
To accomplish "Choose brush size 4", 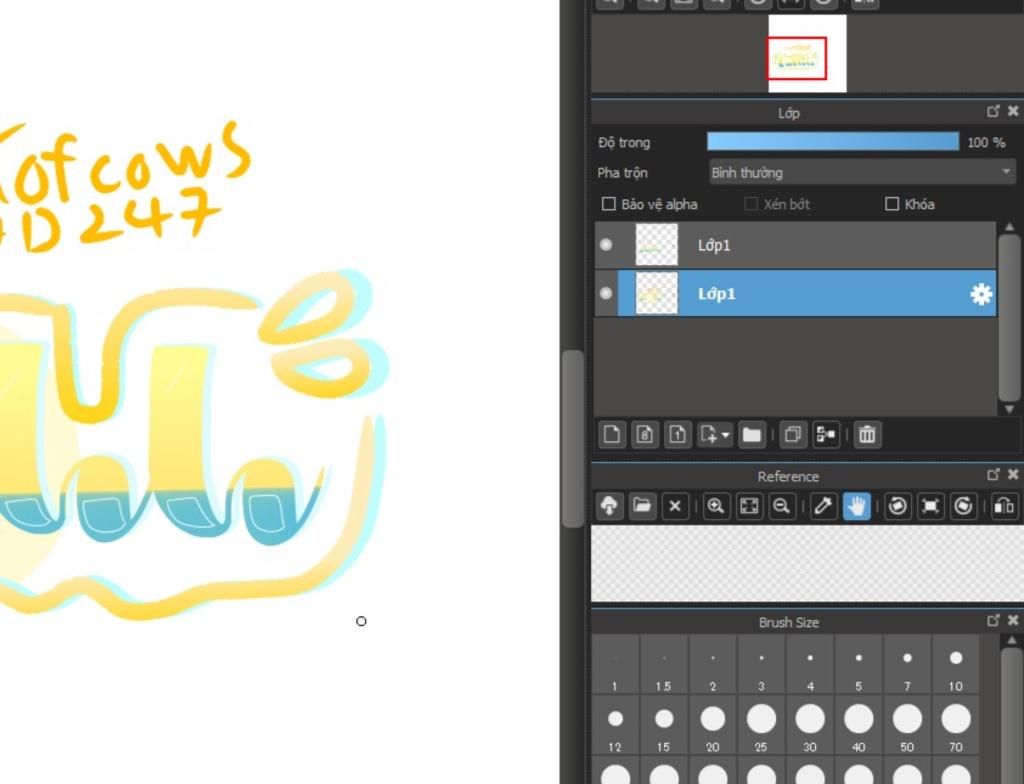I will 810,664.
